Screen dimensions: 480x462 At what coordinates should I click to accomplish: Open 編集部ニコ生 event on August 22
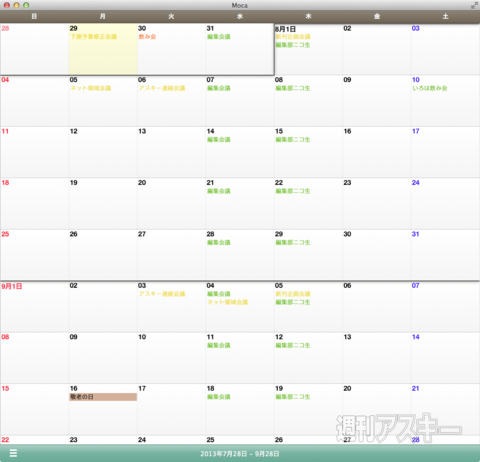coord(293,191)
